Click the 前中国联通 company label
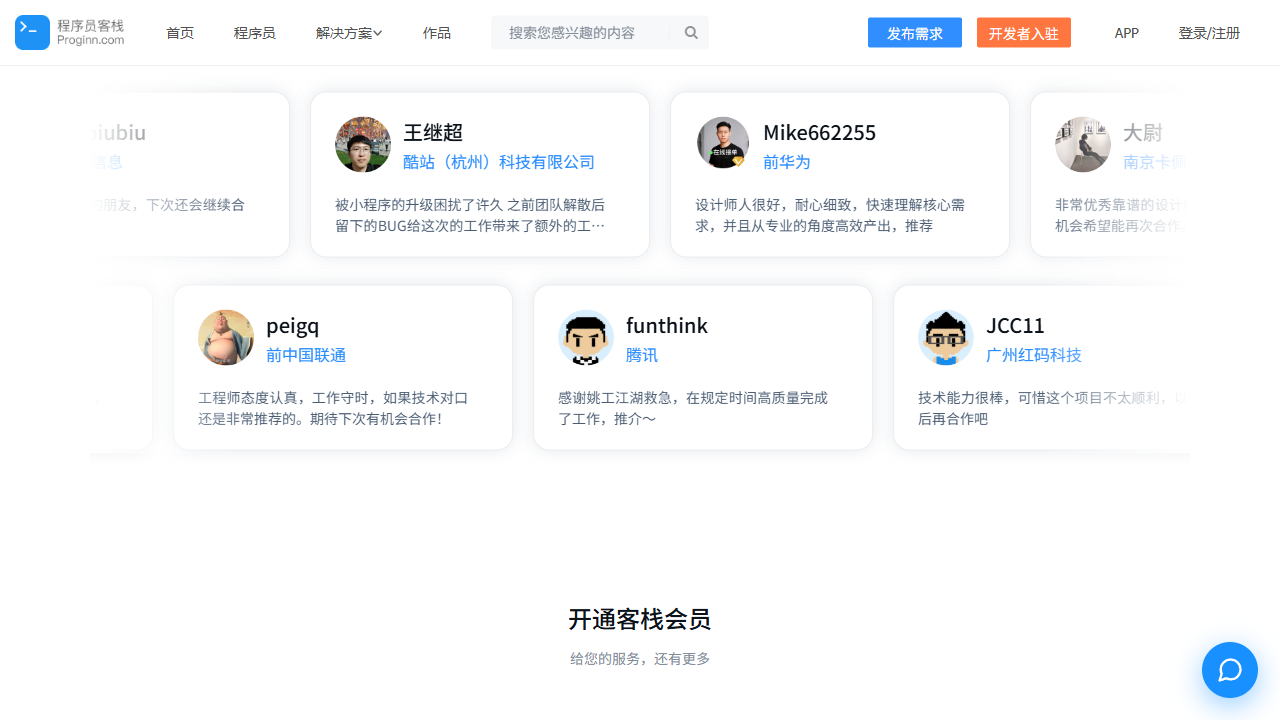The height and width of the screenshot is (720, 1280). click(x=306, y=355)
